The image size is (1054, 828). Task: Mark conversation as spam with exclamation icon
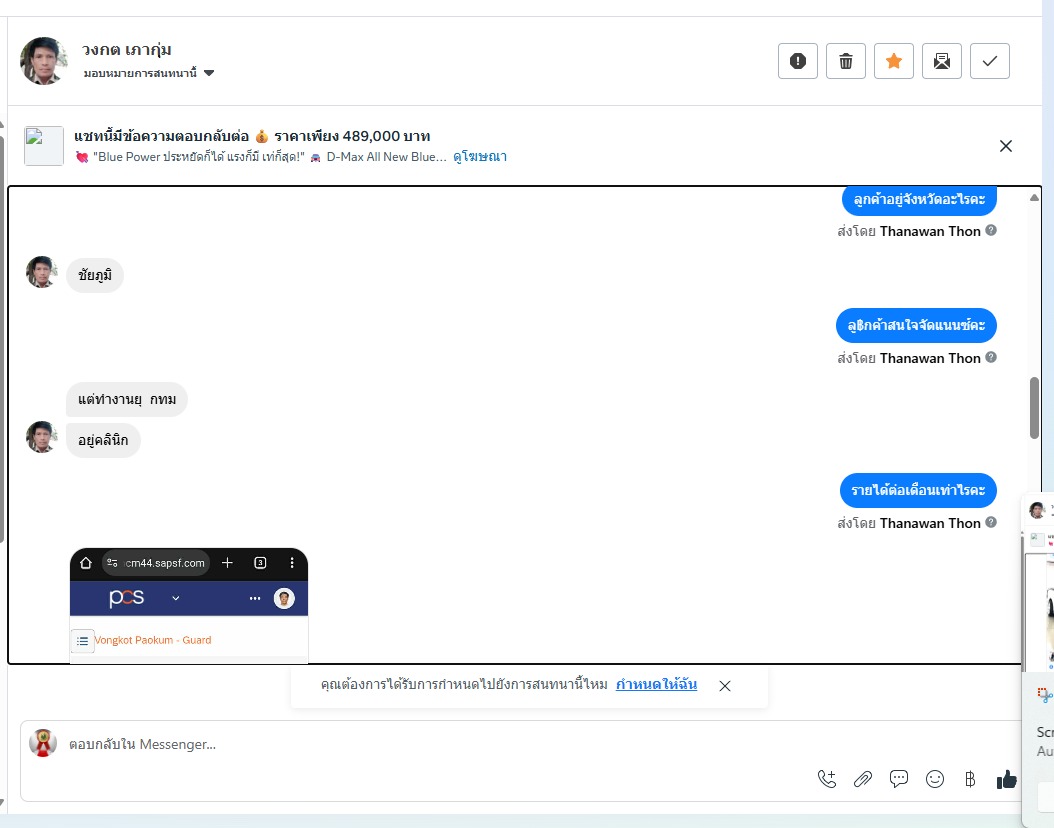798,61
